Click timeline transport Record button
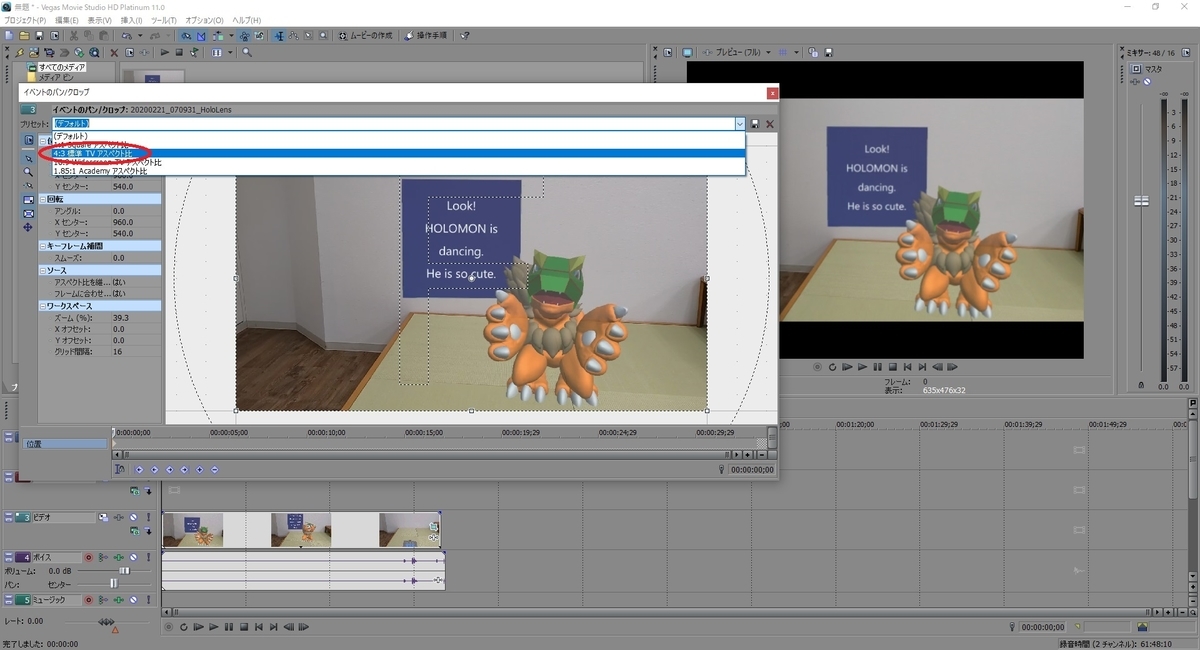Image resolution: width=1200 pixels, height=650 pixels. 169,627
